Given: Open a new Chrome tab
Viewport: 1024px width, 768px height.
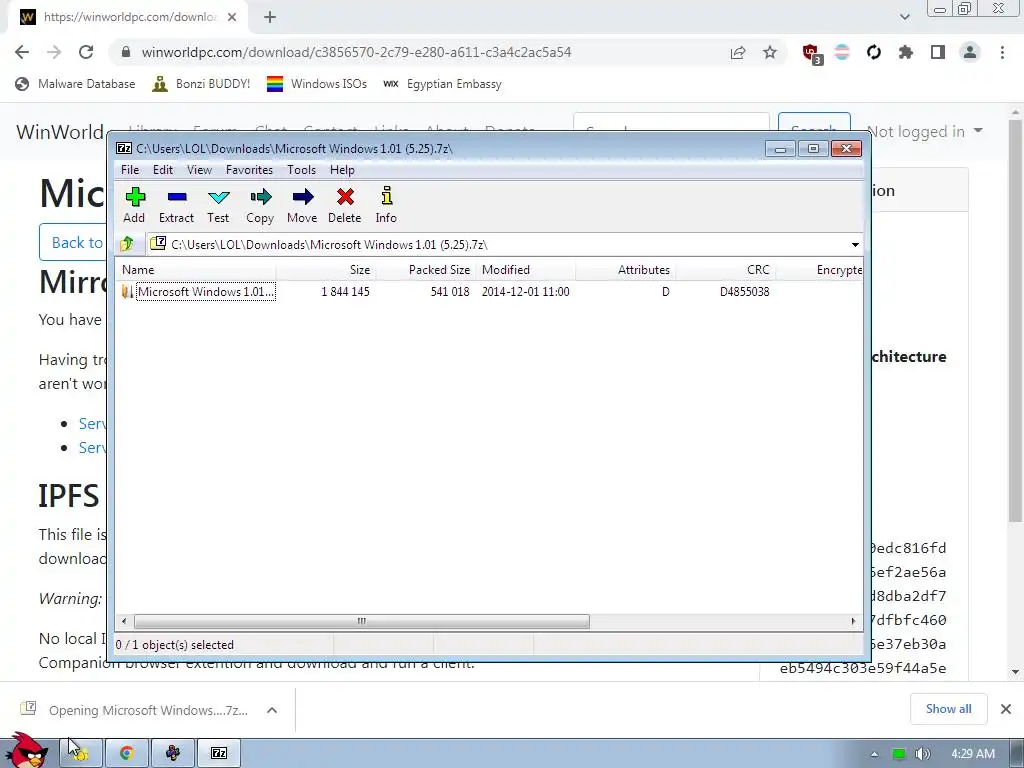Looking at the screenshot, I should click(270, 17).
